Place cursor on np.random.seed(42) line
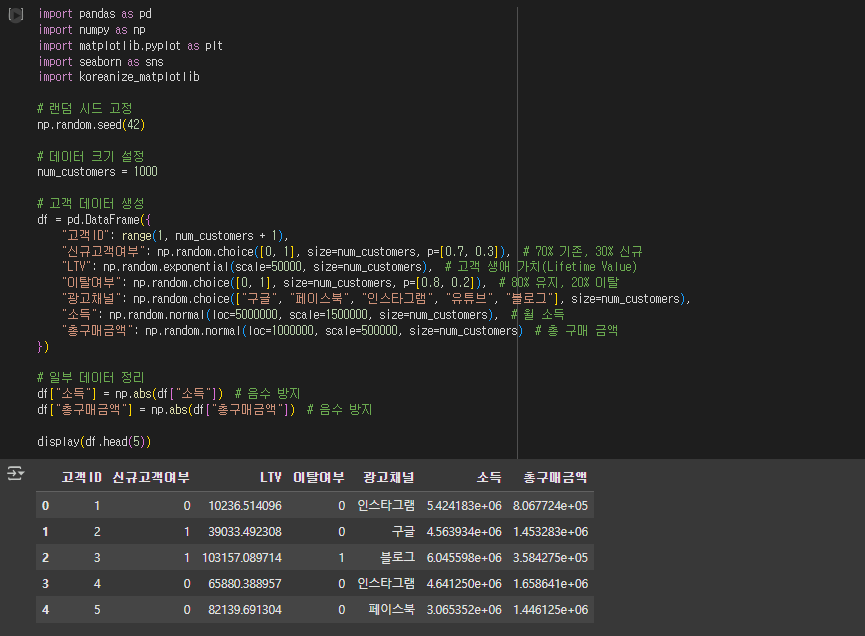Viewport: 865px width, 636px height. [x=91, y=125]
